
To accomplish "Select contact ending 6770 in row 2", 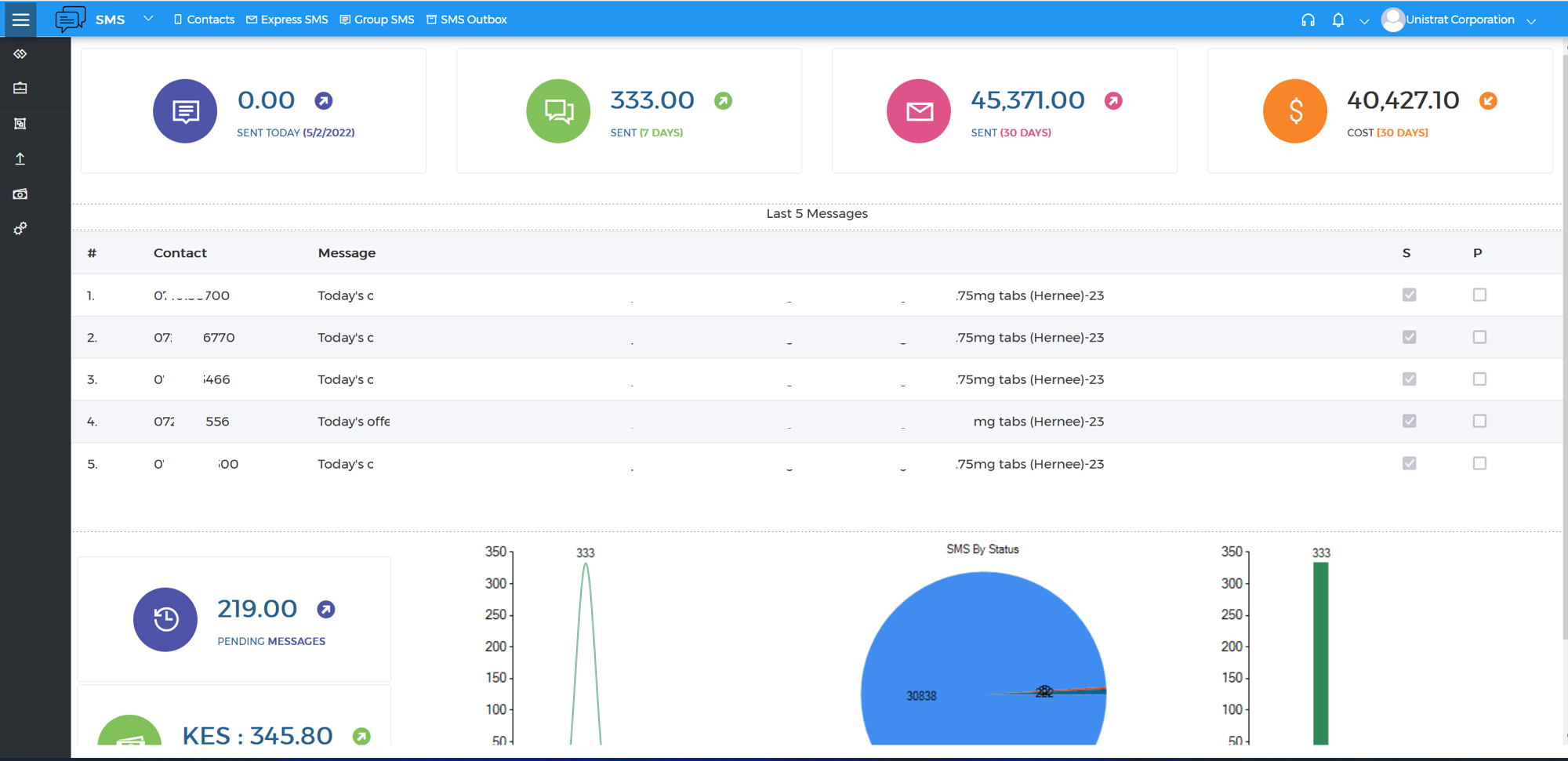I will coord(194,338).
